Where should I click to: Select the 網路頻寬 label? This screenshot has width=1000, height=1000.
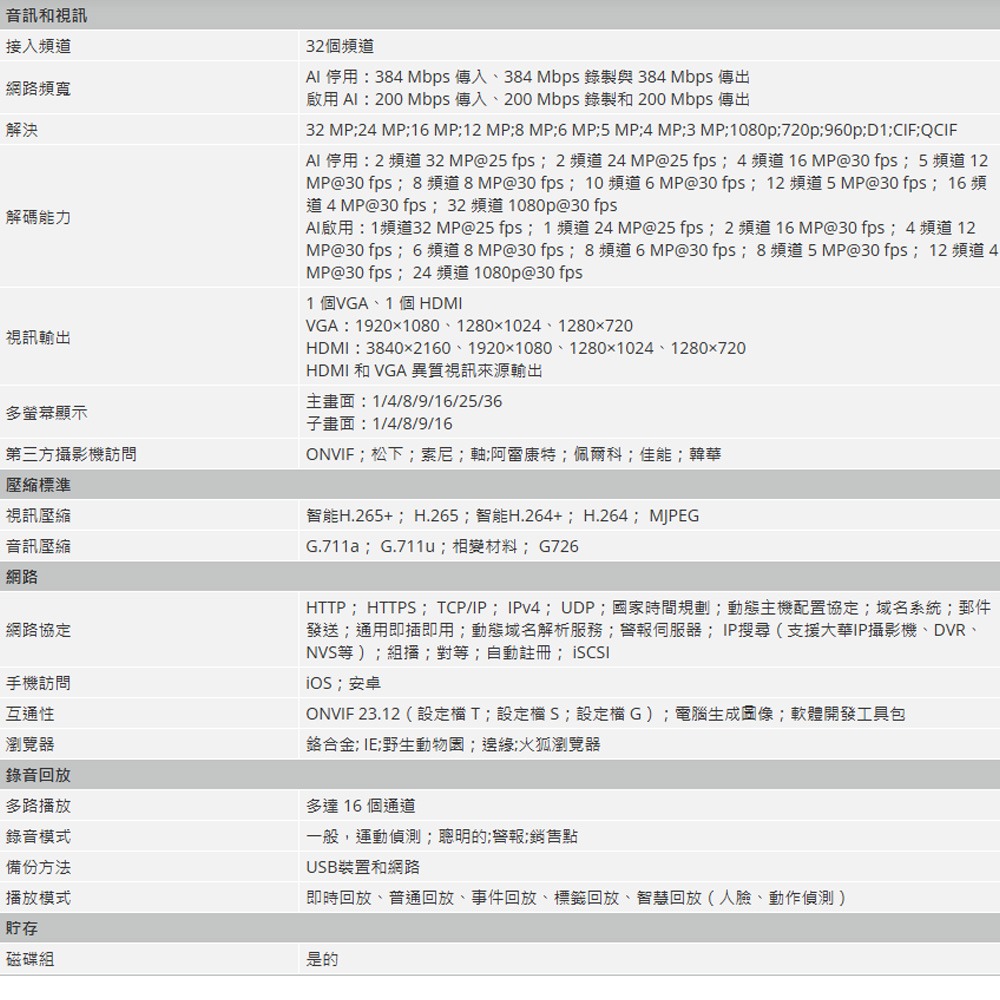38,88
